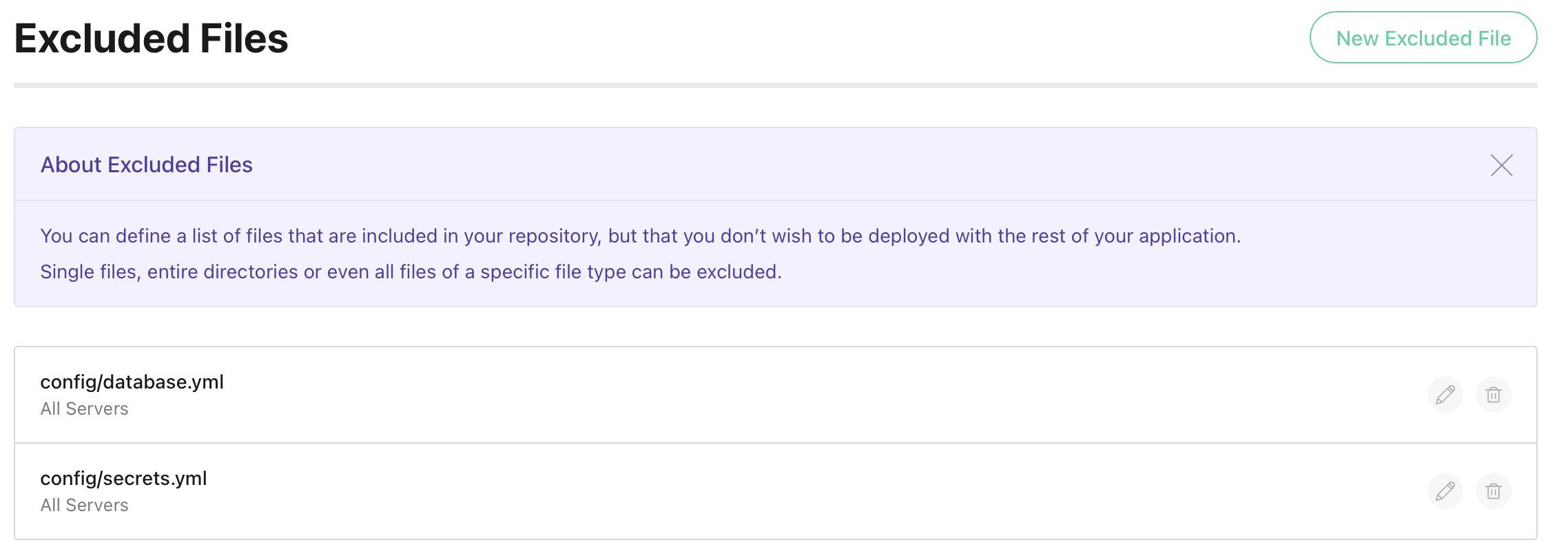Dismiss the About Excluded Files notice

(1501, 165)
